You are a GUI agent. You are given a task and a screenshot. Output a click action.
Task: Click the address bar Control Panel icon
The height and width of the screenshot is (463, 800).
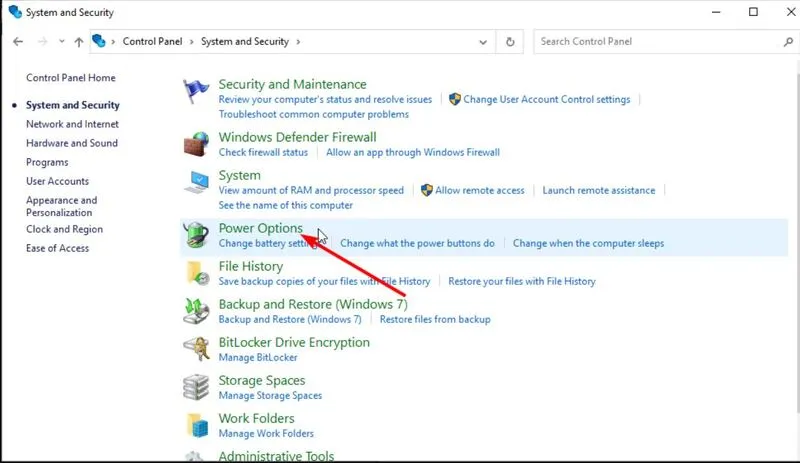coord(99,41)
